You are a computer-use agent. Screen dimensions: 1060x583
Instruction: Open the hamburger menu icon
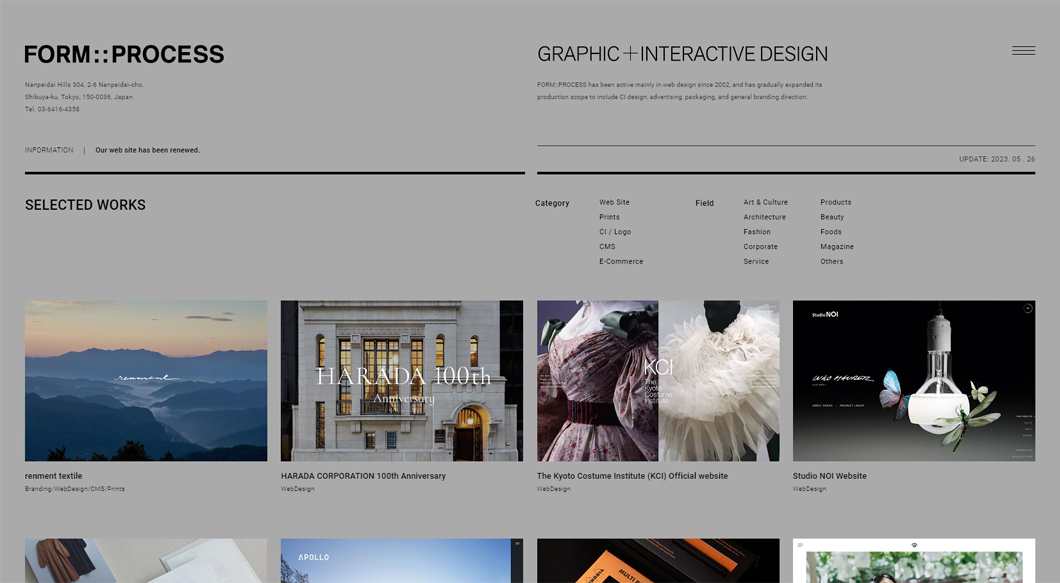1023,51
